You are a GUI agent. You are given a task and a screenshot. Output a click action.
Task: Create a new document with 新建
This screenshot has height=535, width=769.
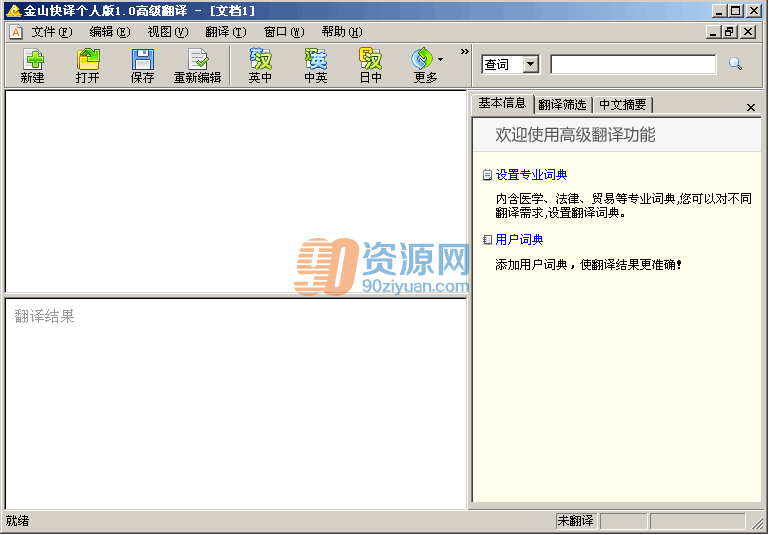(32, 66)
